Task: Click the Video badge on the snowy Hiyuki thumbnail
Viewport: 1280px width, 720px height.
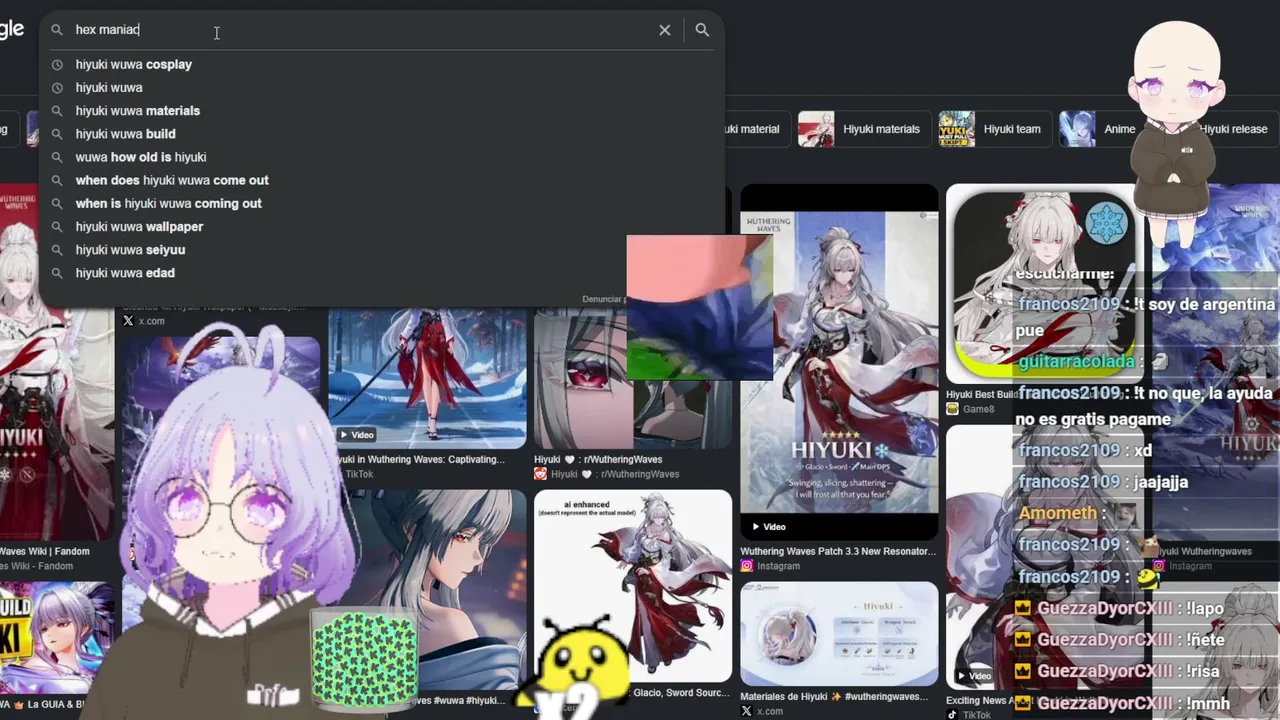Action: coord(356,435)
